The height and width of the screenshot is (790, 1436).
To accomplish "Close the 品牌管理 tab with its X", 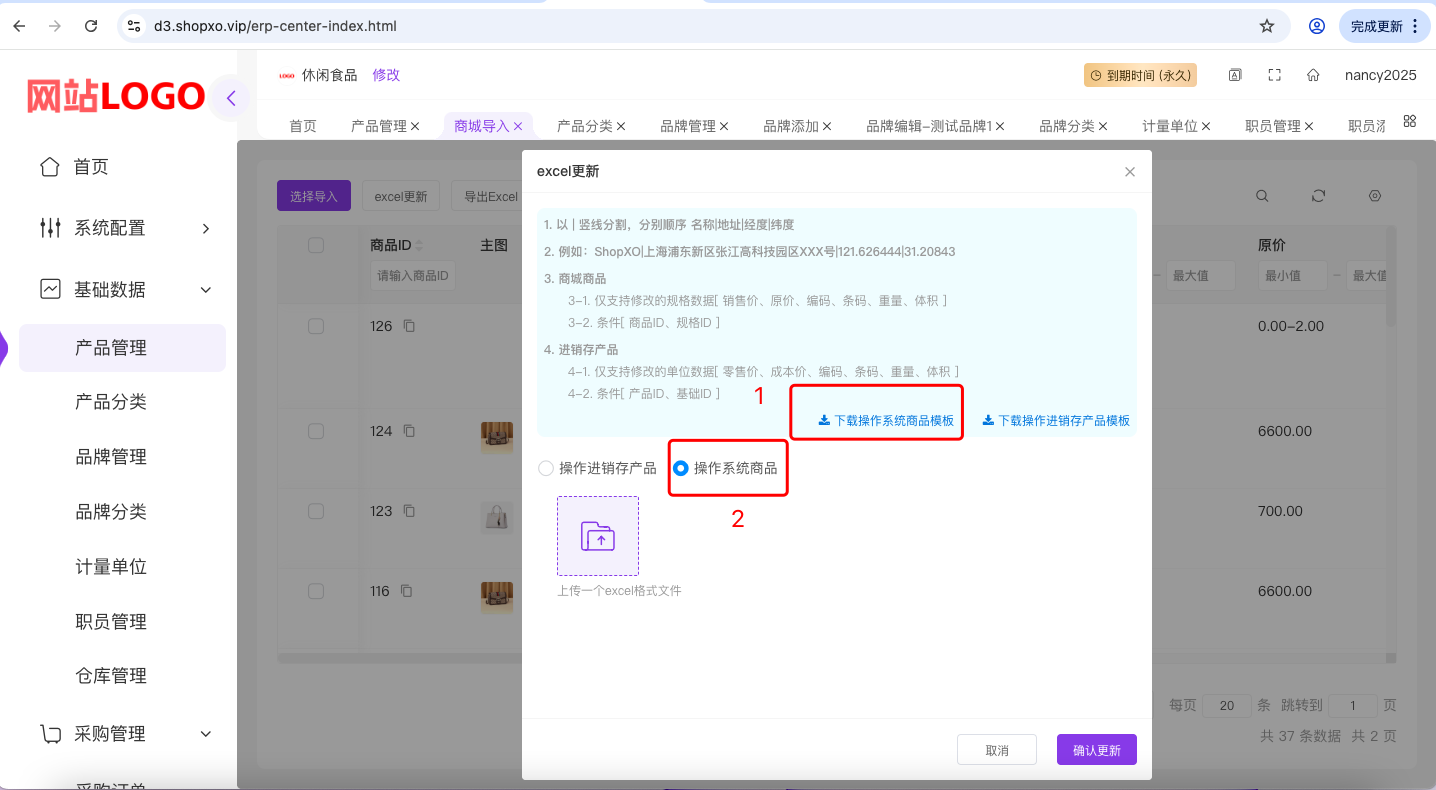I will point(724,126).
